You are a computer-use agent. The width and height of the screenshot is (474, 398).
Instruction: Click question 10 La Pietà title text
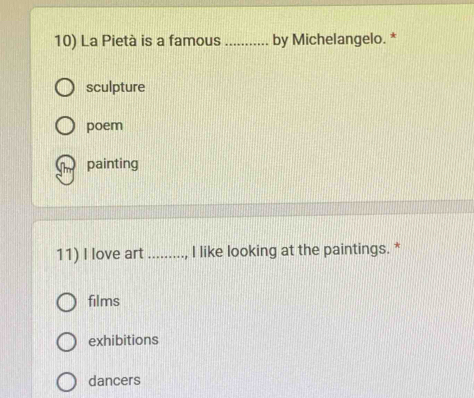pyautogui.click(x=220, y=40)
